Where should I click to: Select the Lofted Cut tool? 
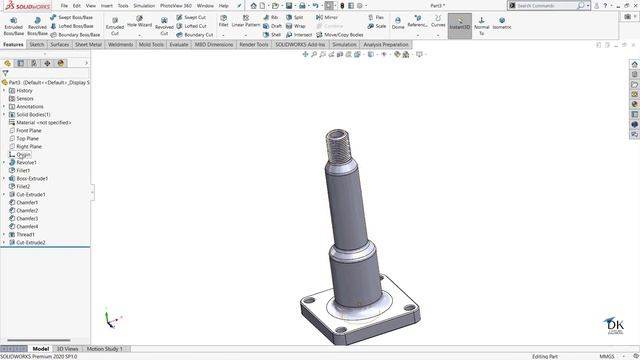(x=191, y=26)
